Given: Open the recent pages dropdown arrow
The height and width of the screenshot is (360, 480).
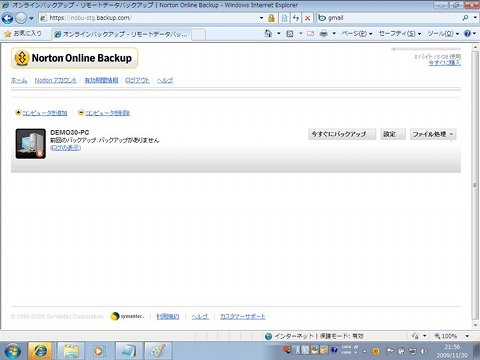Looking at the screenshot, I should coord(31,18).
